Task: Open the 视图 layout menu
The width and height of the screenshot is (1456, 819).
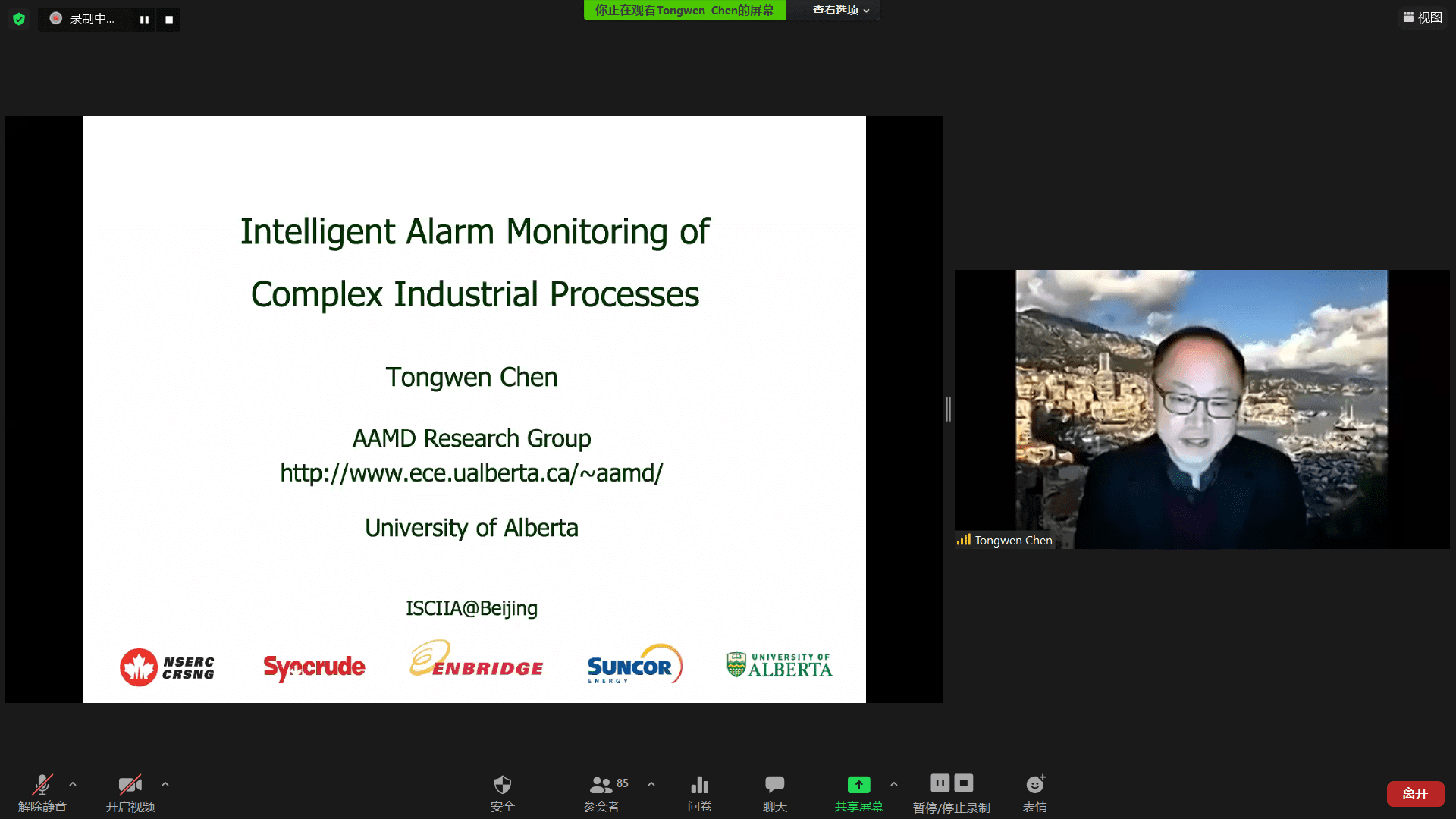Action: tap(1423, 17)
